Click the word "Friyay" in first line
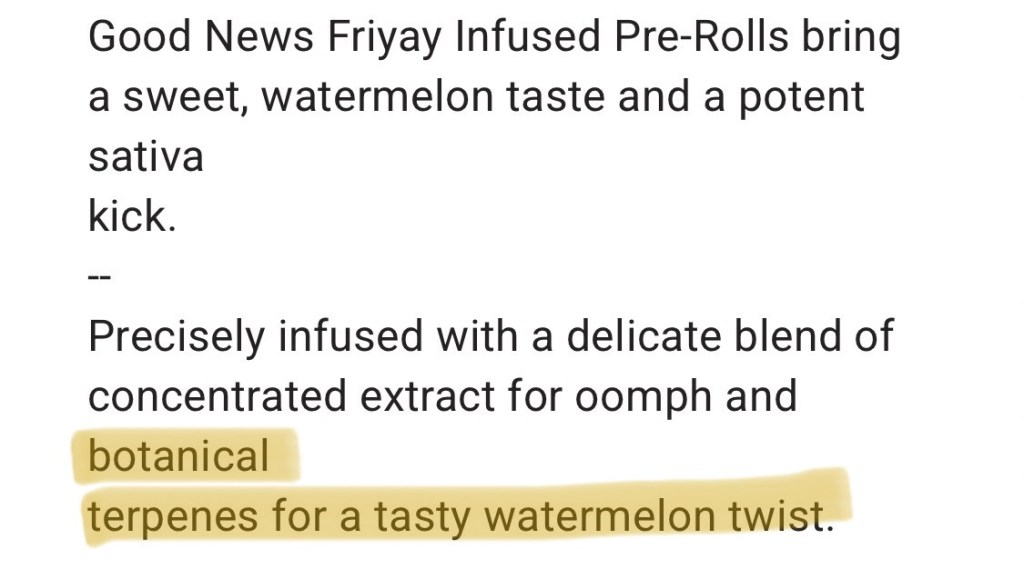This screenshot has height=569, width=1024. click(x=386, y=38)
